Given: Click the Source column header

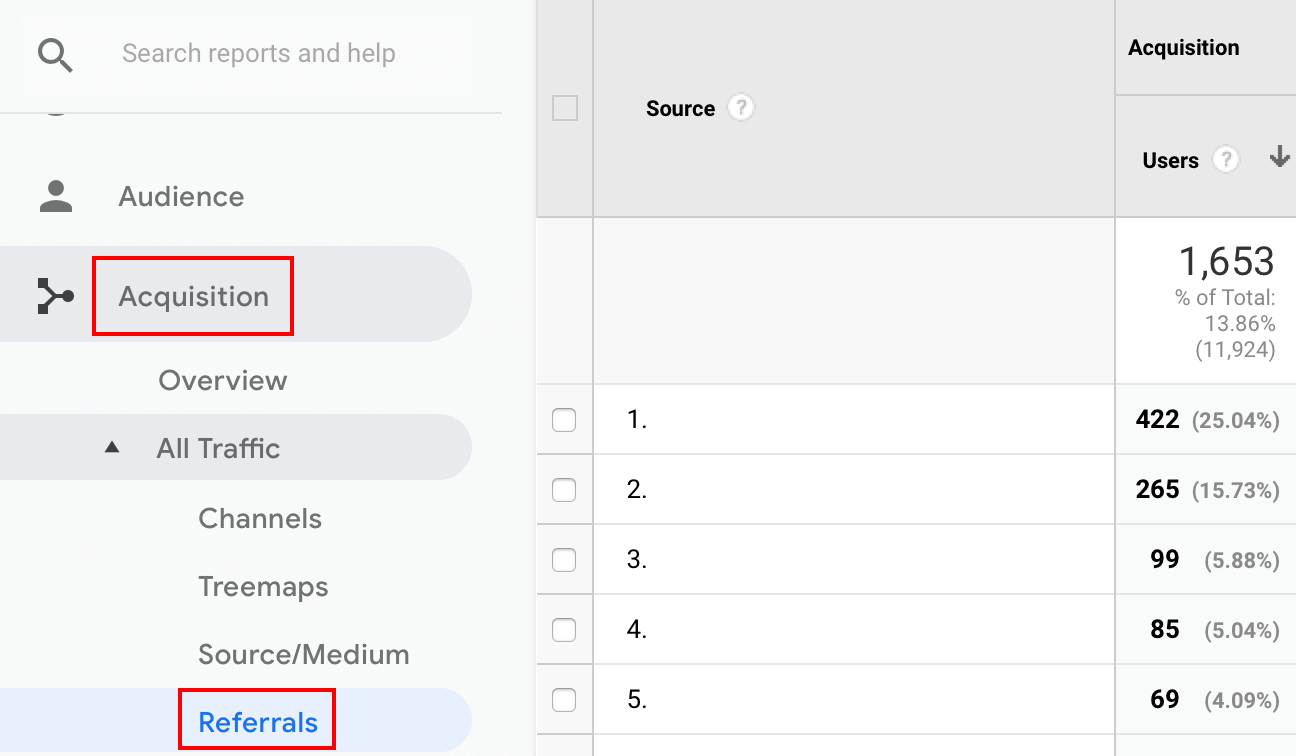Looking at the screenshot, I should tap(680, 109).
